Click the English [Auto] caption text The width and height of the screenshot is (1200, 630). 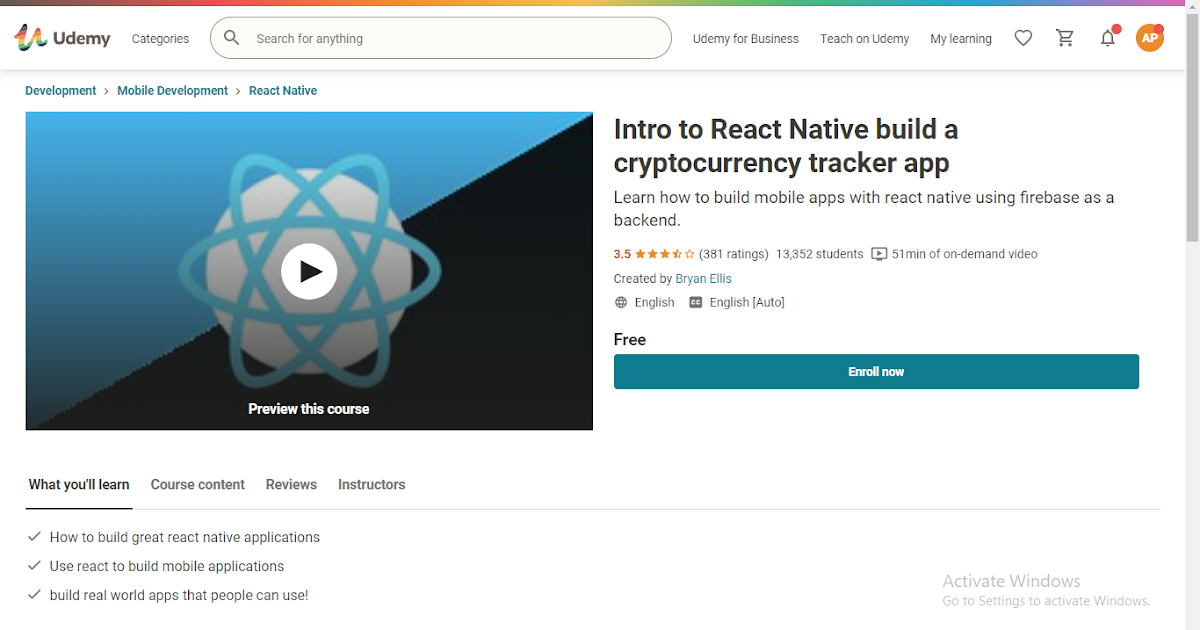pos(747,302)
